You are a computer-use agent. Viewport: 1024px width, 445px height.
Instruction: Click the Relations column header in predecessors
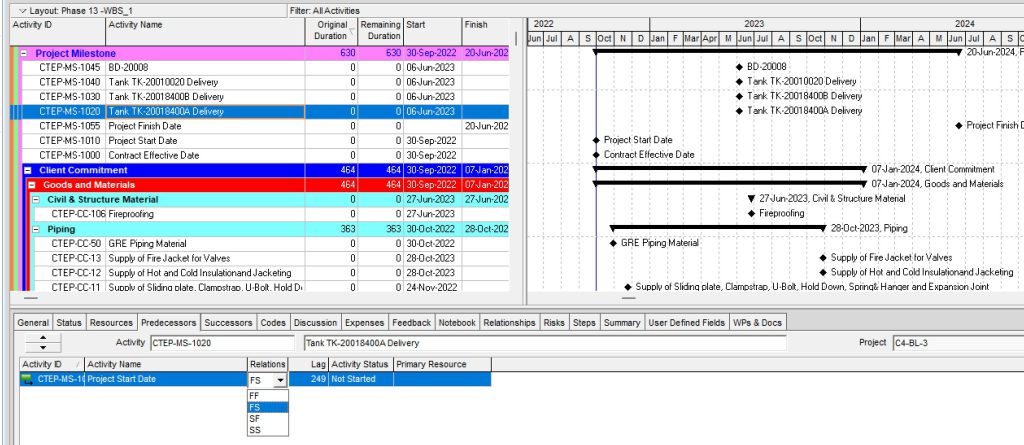[268, 364]
